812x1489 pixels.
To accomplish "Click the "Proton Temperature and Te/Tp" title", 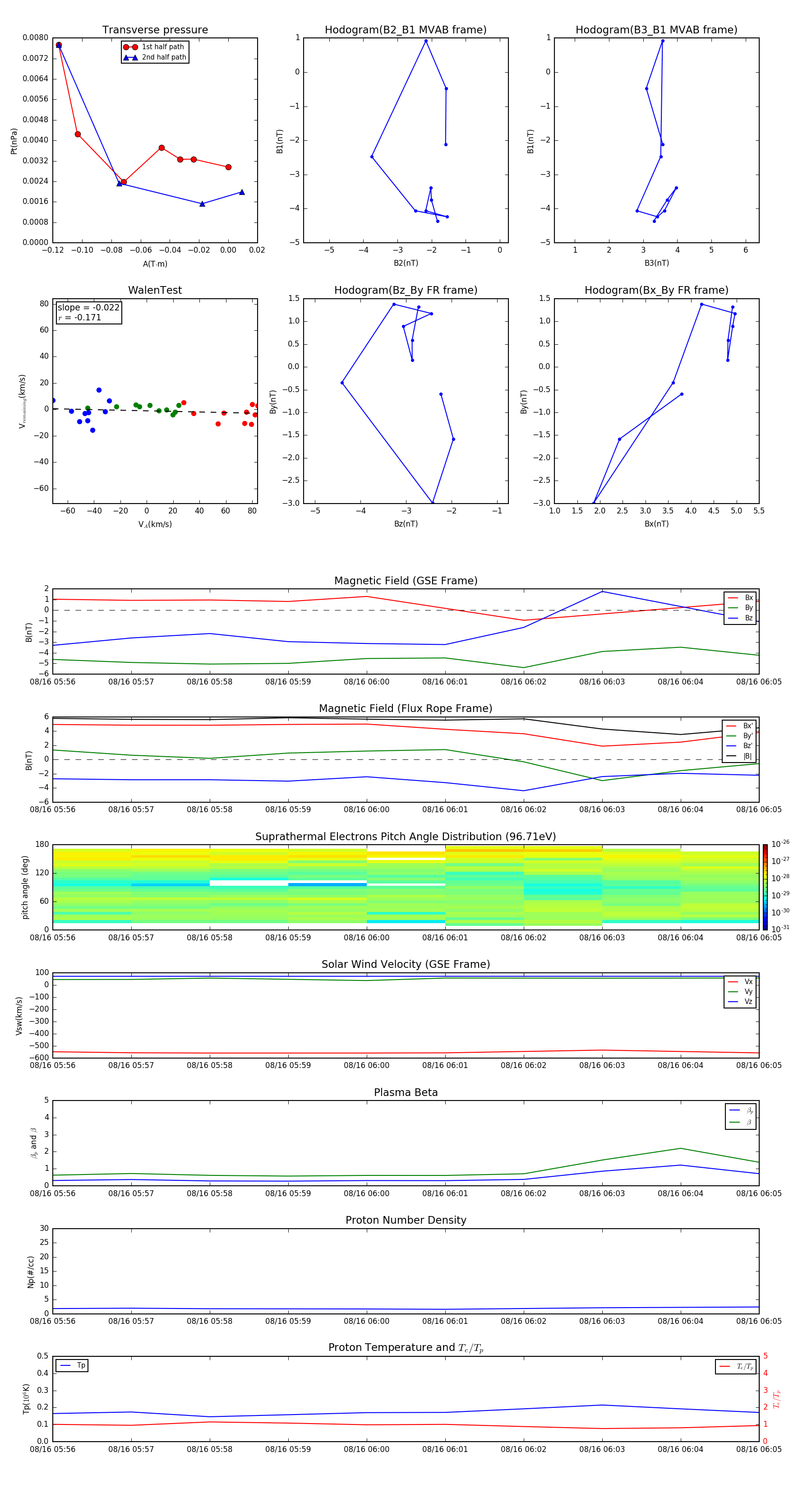I will point(406,1348).
